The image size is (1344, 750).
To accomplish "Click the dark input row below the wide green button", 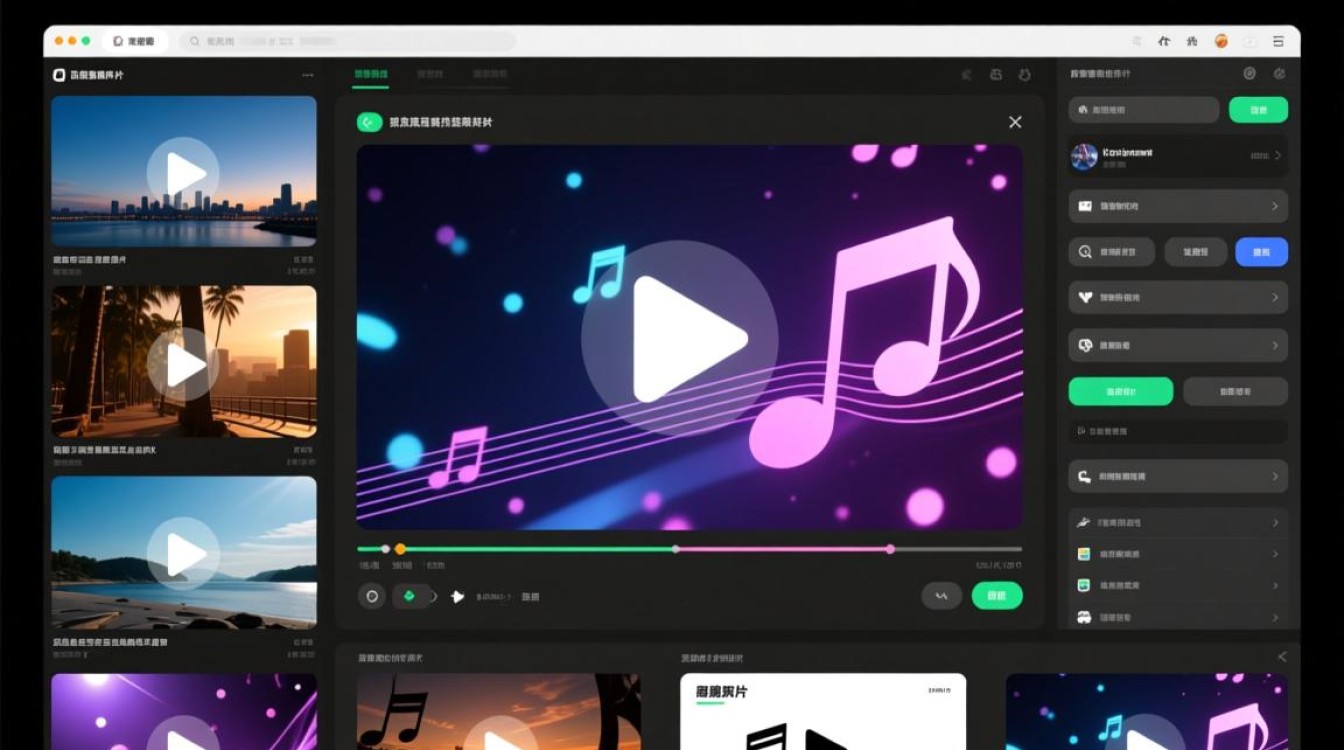I will pos(1178,431).
